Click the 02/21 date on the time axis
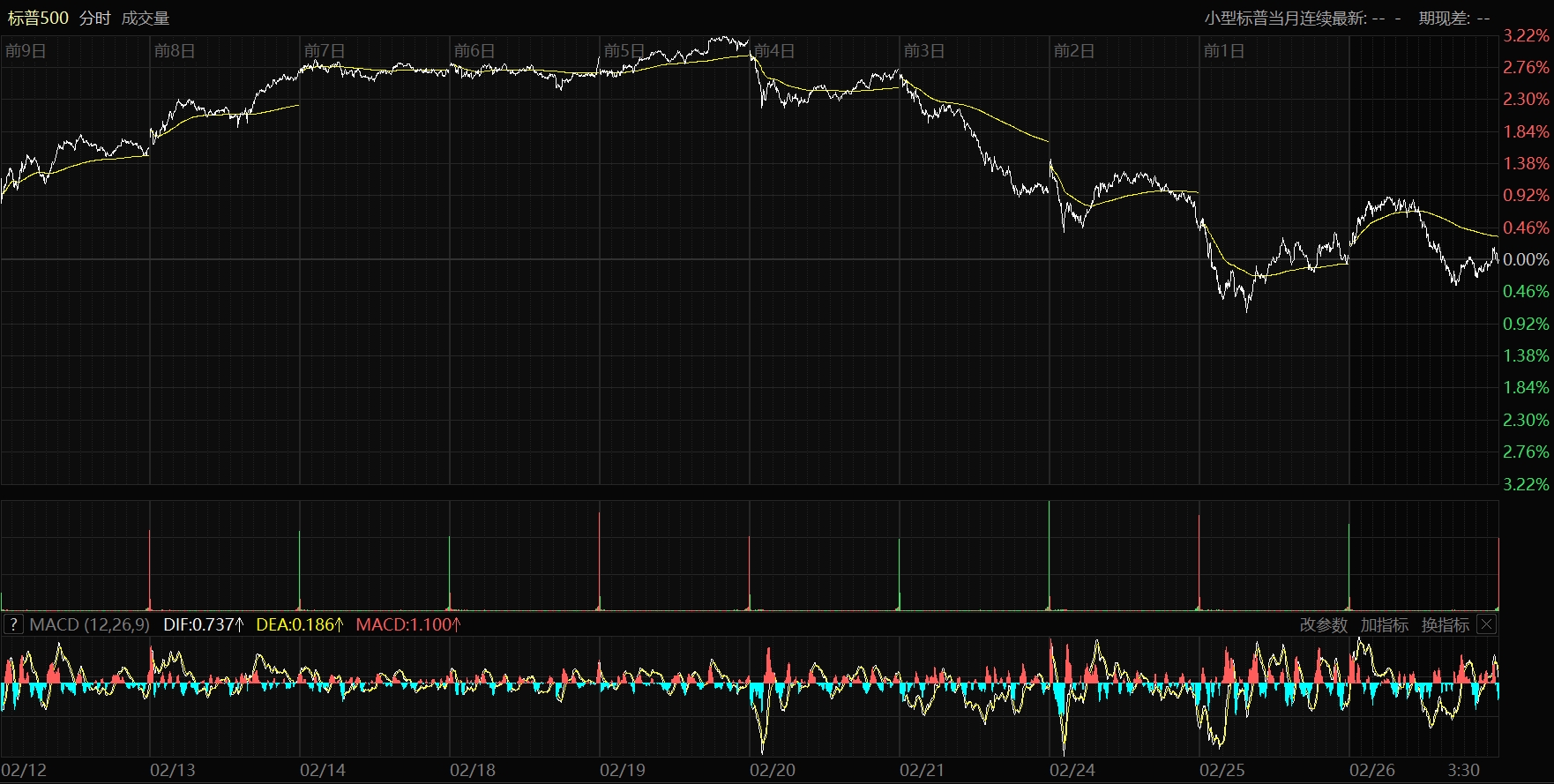 (x=923, y=770)
